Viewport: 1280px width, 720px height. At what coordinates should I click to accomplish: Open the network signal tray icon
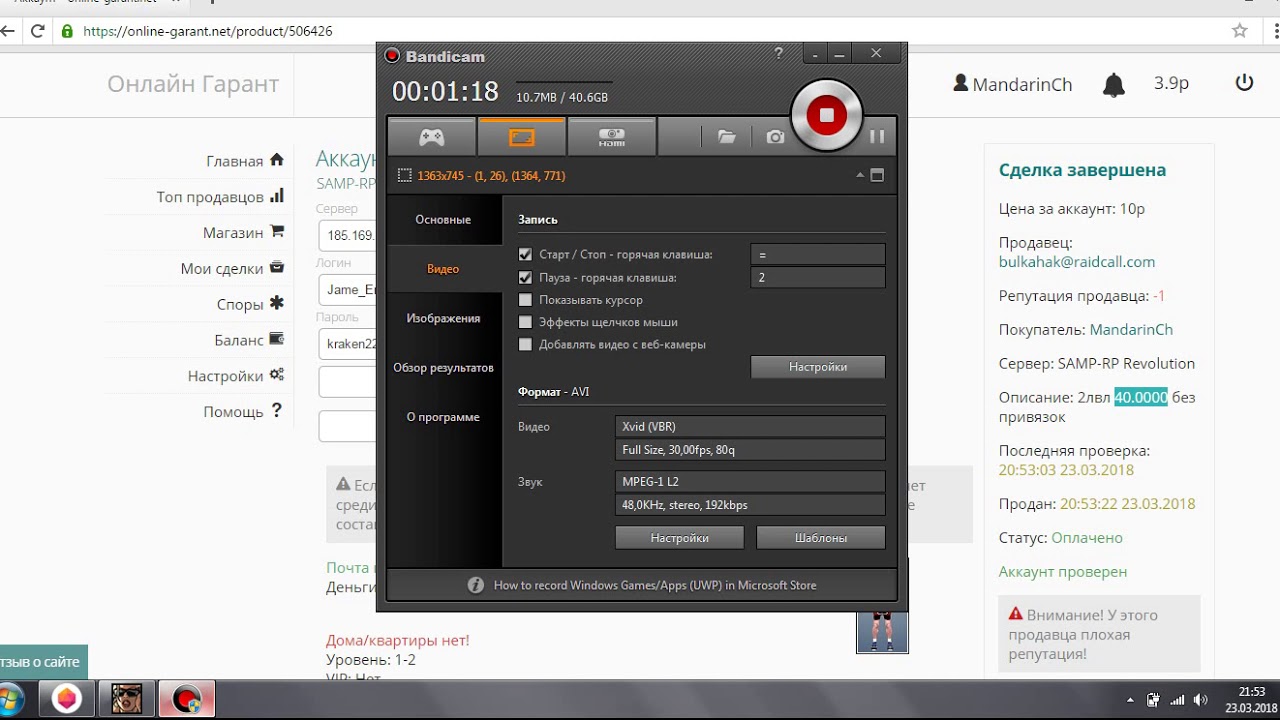(x=1177, y=700)
